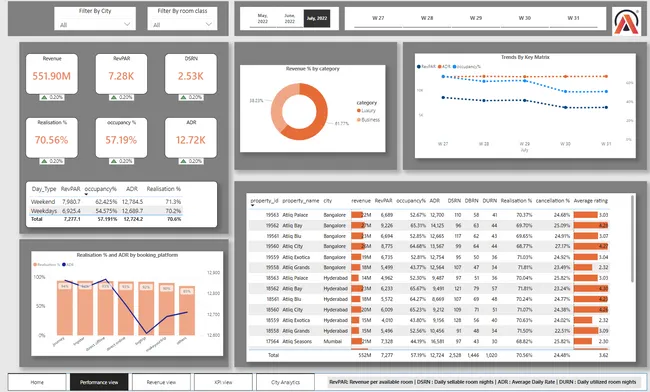The width and height of the screenshot is (650, 392).
Task: Sort by the revenue column header
Action: (361, 201)
